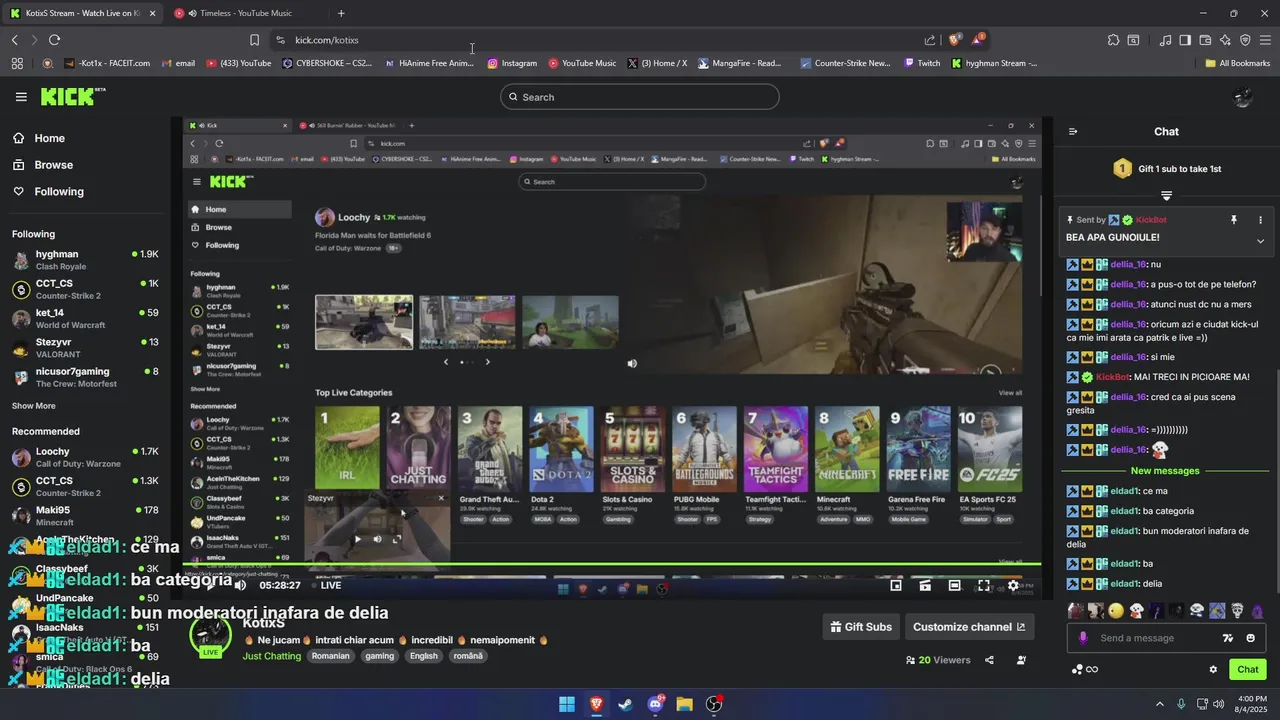Expand the pinned message chevron
The image size is (1280, 720).
pyautogui.click(x=1260, y=241)
